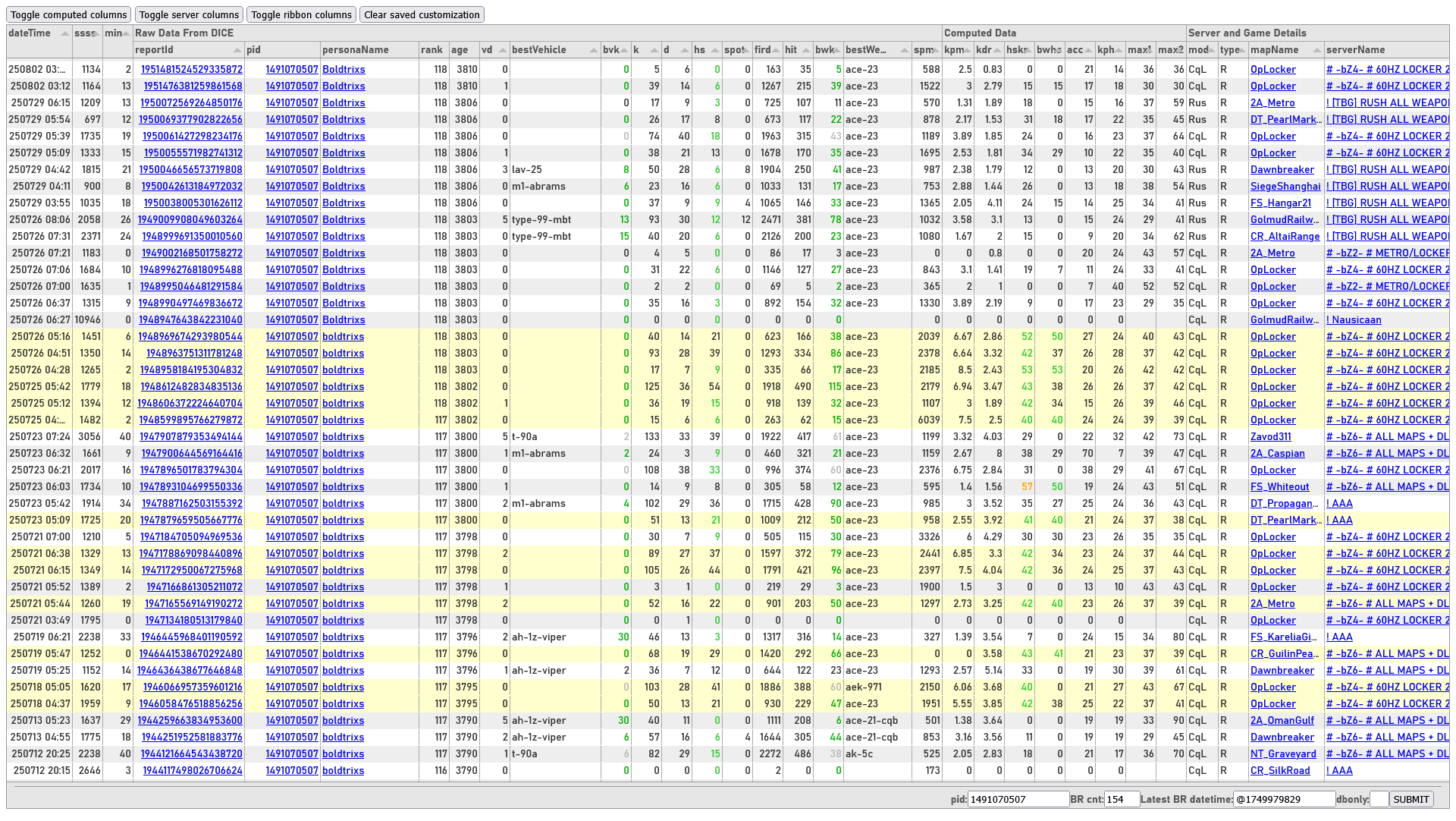The width and height of the screenshot is (1456, 821).
Task: Click the sort arrow in fird header
Action: pyautogui.click(x=776, y=50)
